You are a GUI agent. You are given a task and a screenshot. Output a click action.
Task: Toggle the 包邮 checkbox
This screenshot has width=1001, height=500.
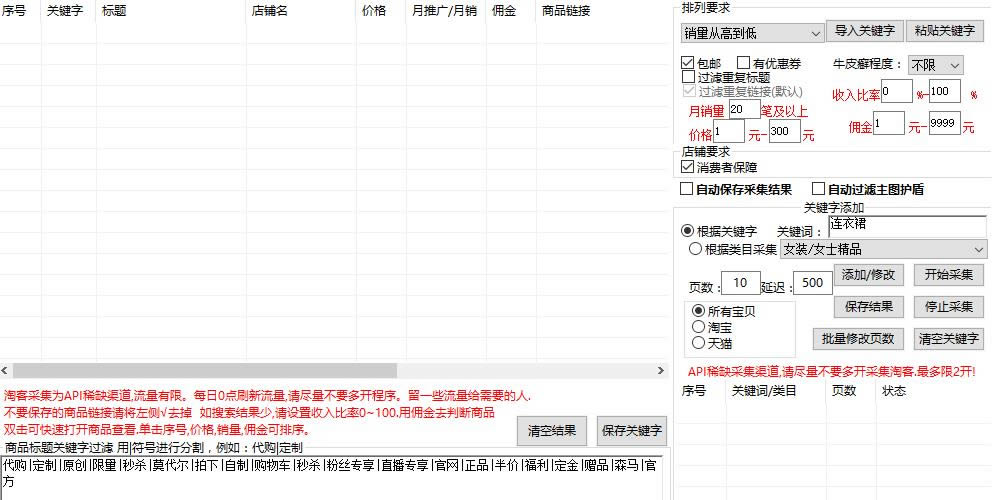(x=688, y=63)
